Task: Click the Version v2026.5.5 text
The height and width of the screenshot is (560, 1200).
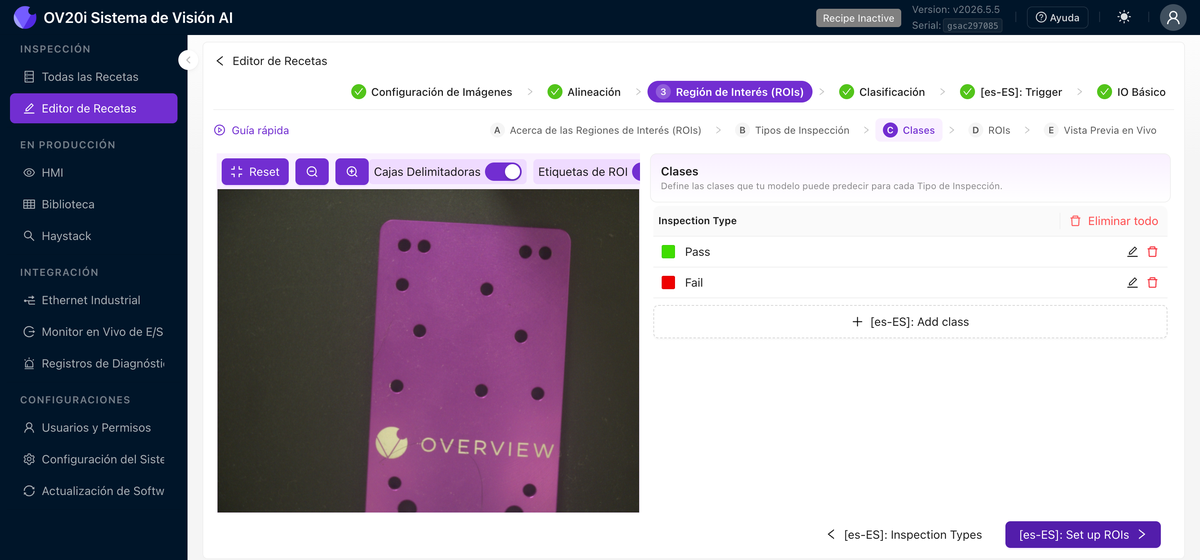Action: [956, 10]
